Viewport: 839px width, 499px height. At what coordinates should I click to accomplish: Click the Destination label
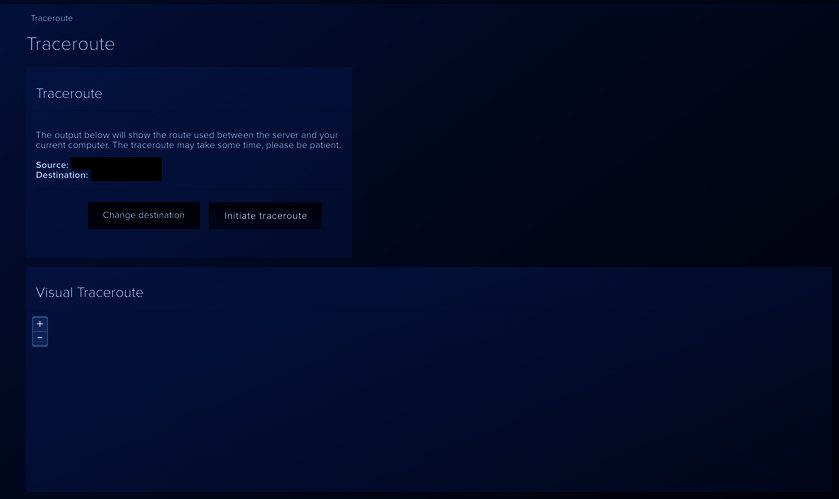[62, 175]
